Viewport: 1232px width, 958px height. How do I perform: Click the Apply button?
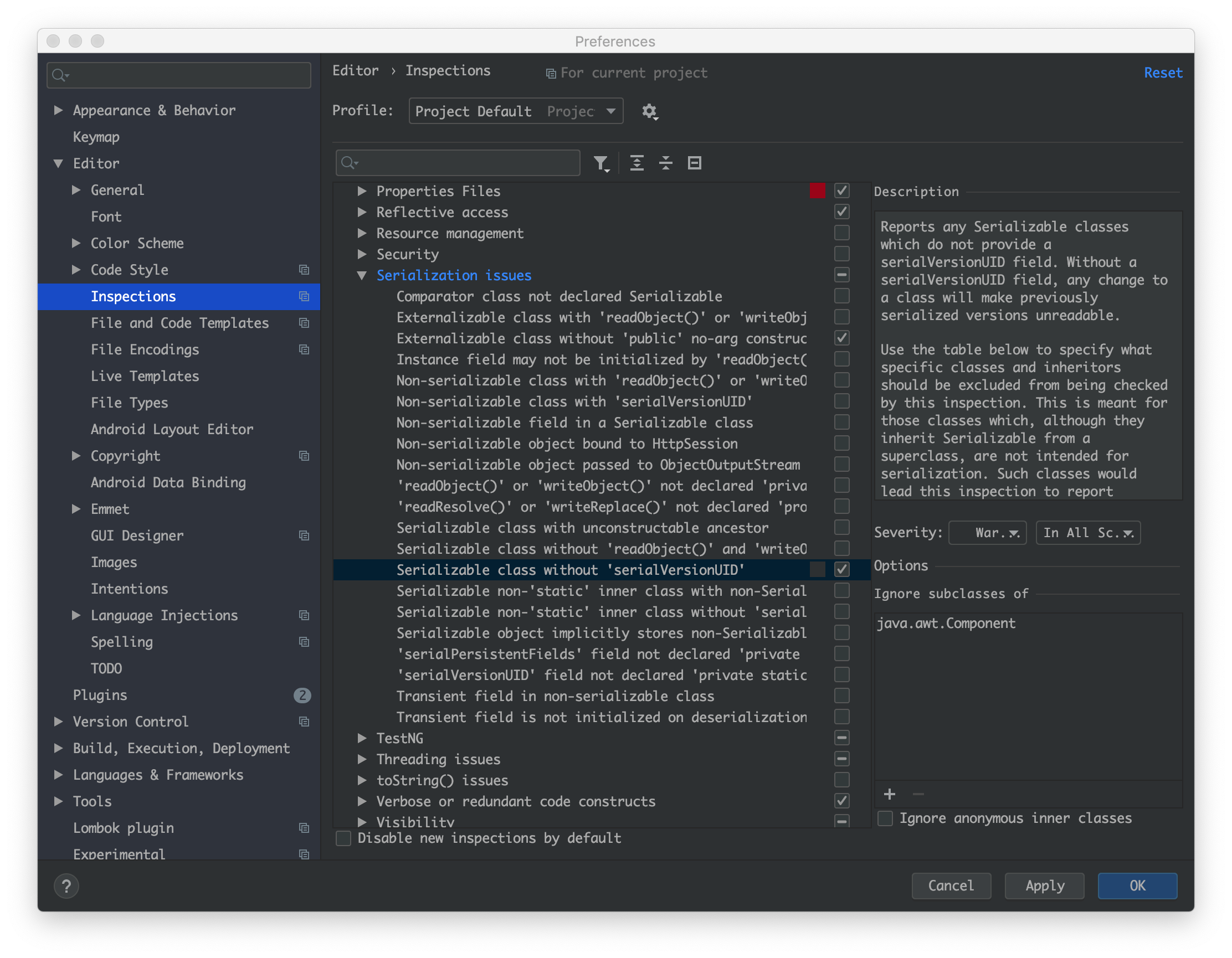1045,885
